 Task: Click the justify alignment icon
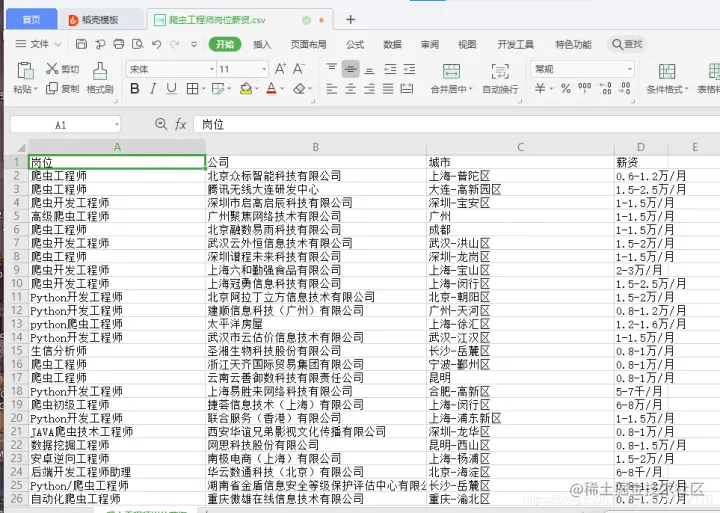pos(388,88)
